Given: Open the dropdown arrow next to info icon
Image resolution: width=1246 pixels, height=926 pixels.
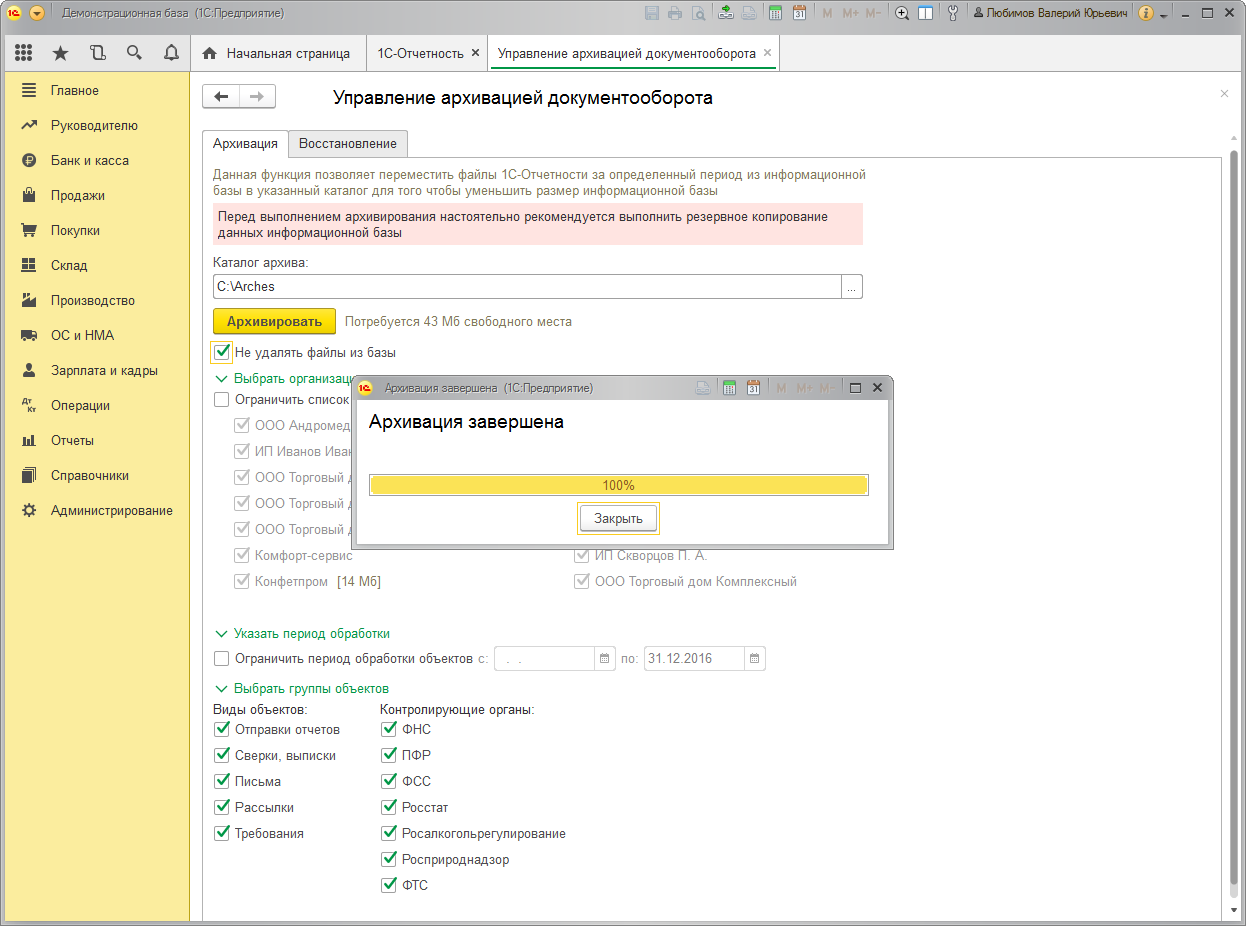Looking at the screenshot, I should point(1164,14).
